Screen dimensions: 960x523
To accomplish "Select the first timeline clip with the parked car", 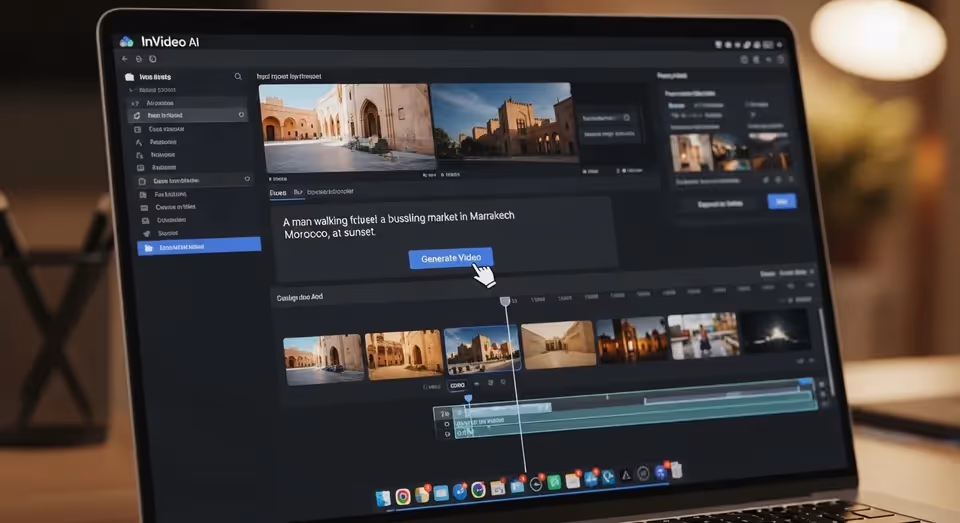I will click(x=323, y=359).
